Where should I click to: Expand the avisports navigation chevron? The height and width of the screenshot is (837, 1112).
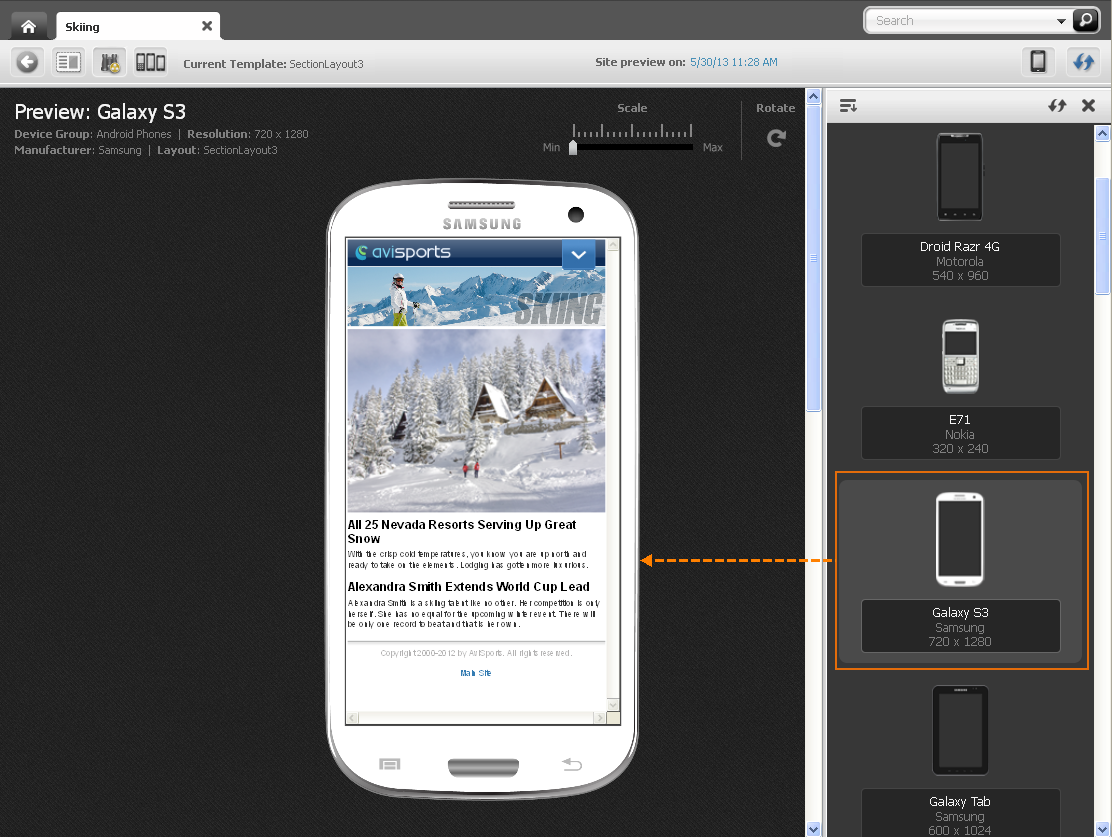click(x=579, y=254)
